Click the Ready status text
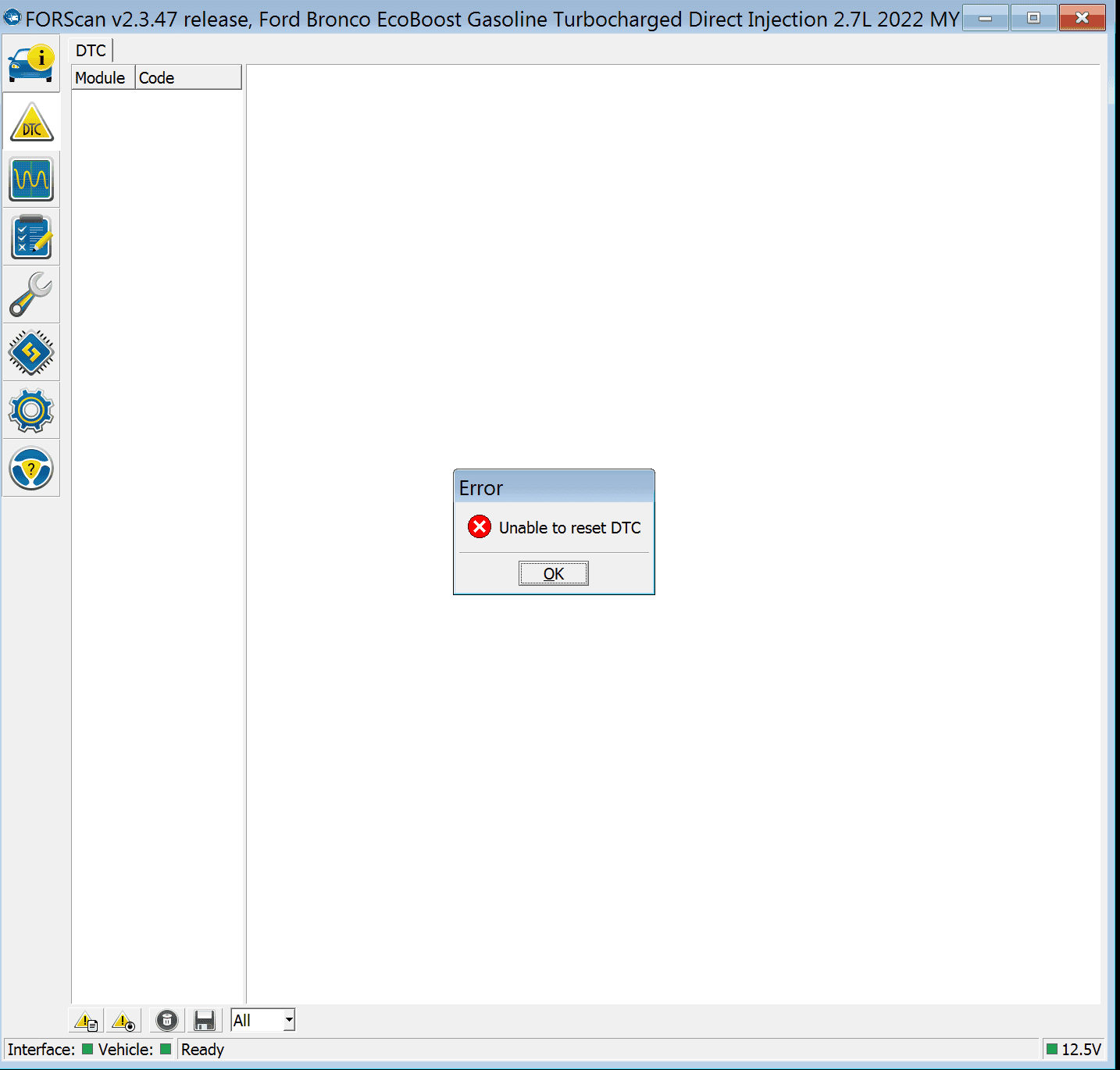 tap(202, 1050)
